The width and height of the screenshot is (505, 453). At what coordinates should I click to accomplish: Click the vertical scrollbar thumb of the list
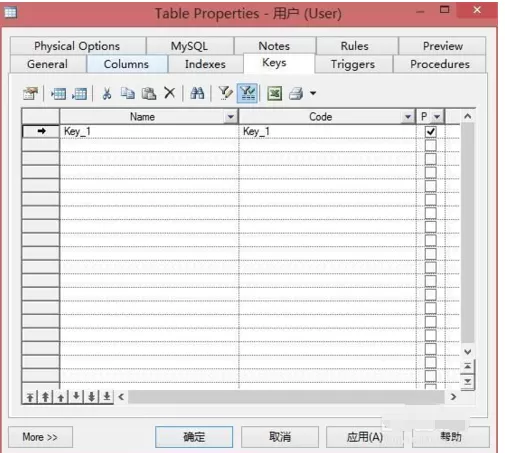pyautogui.click(x=468, y=233)
